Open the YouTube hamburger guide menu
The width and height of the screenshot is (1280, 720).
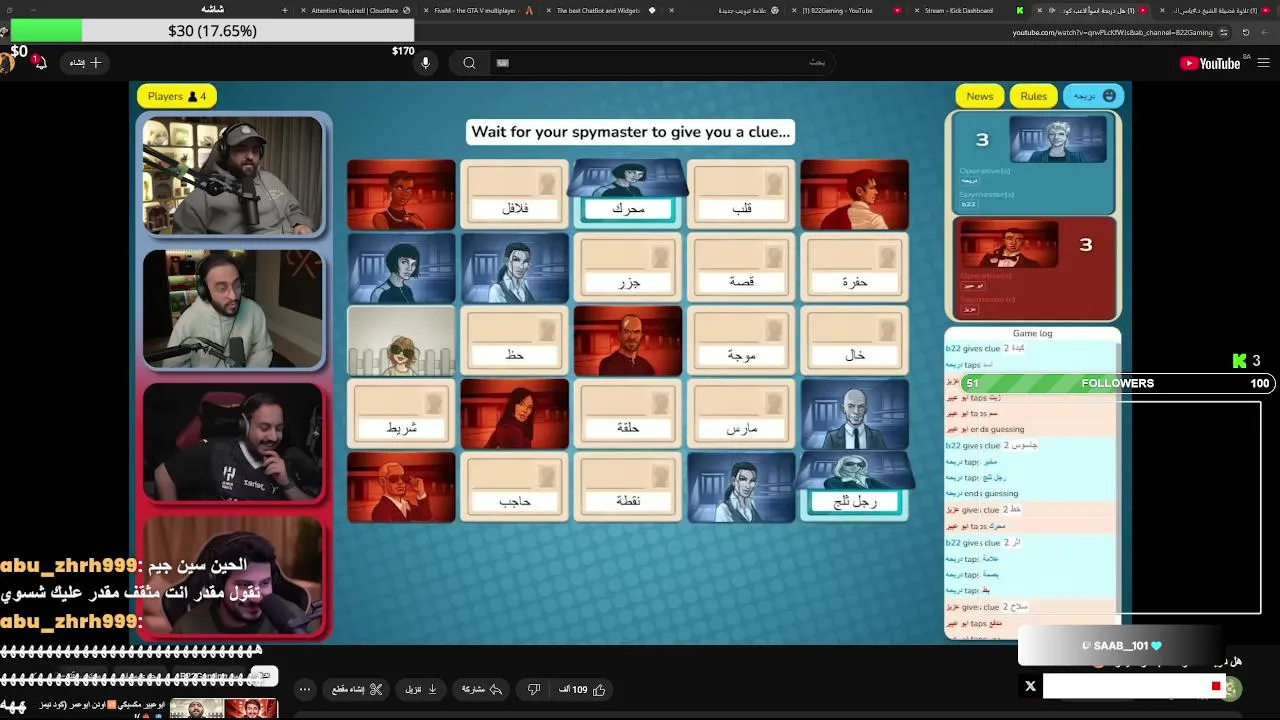pyautogui.click(x=1263, y=63)
